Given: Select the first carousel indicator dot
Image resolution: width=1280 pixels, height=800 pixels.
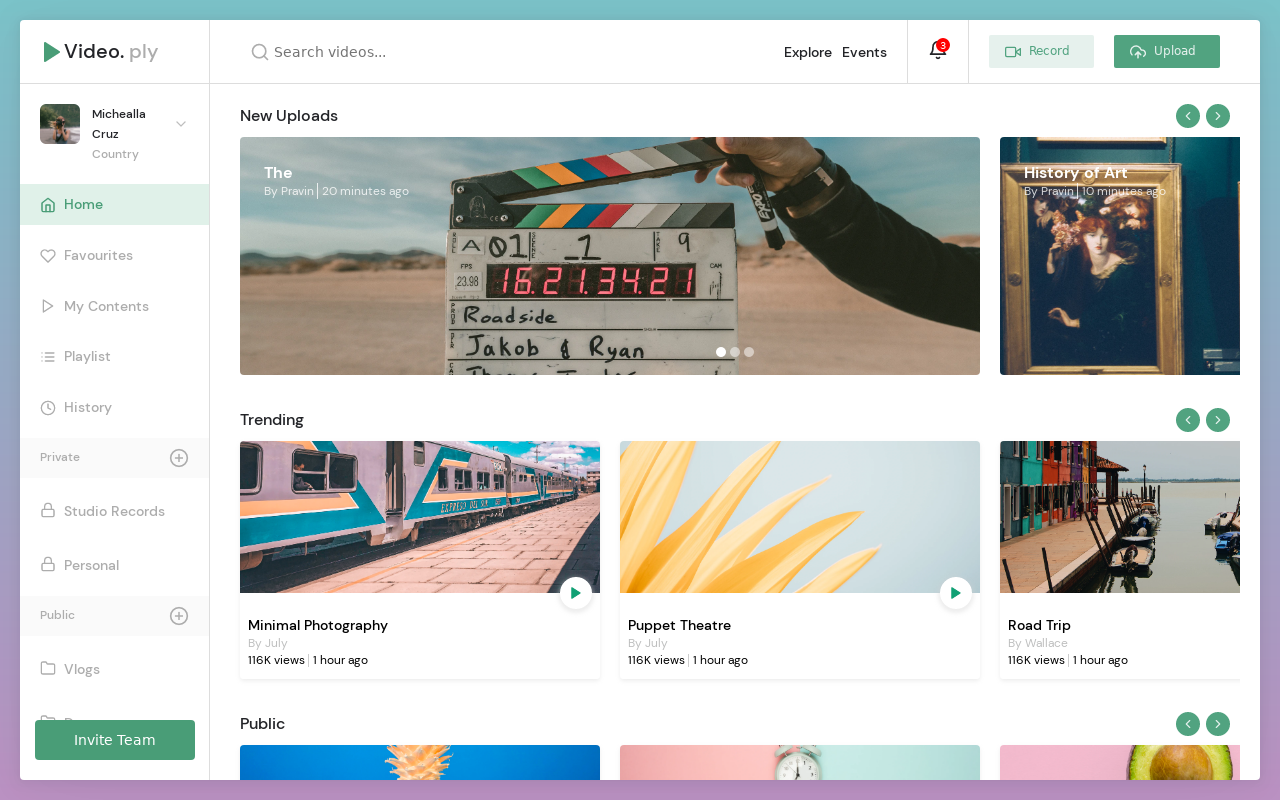Looking at the screenshot, I should coord(721,352).
